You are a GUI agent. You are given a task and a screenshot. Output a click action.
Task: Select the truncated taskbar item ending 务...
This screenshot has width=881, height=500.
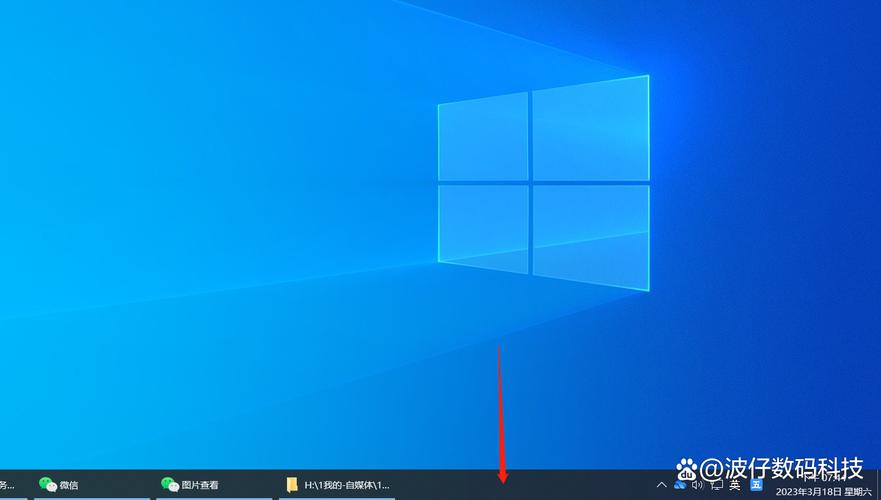[x=7, y=485]
